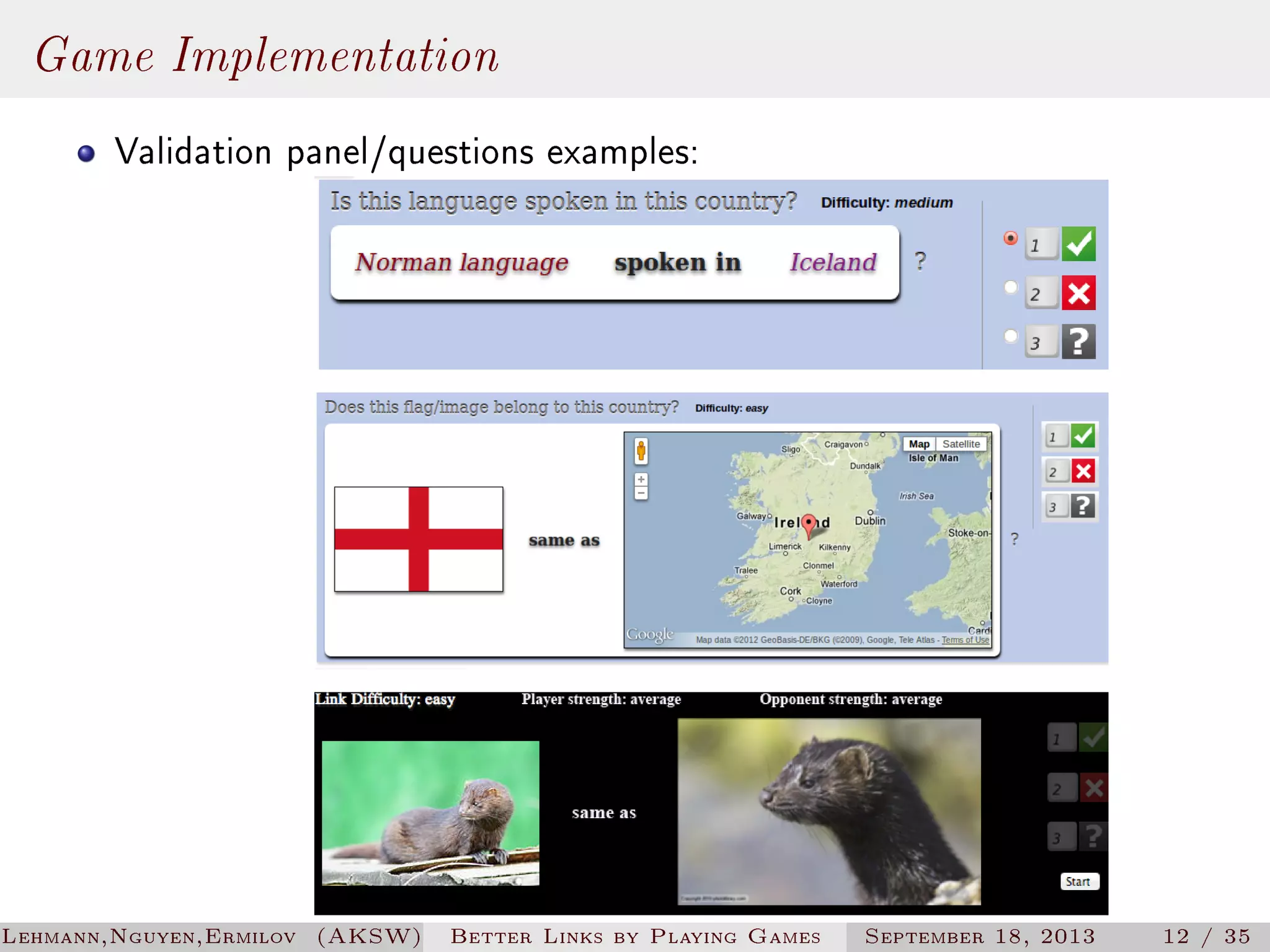Click key 3 in the flag question panel

click(1056, 507)
